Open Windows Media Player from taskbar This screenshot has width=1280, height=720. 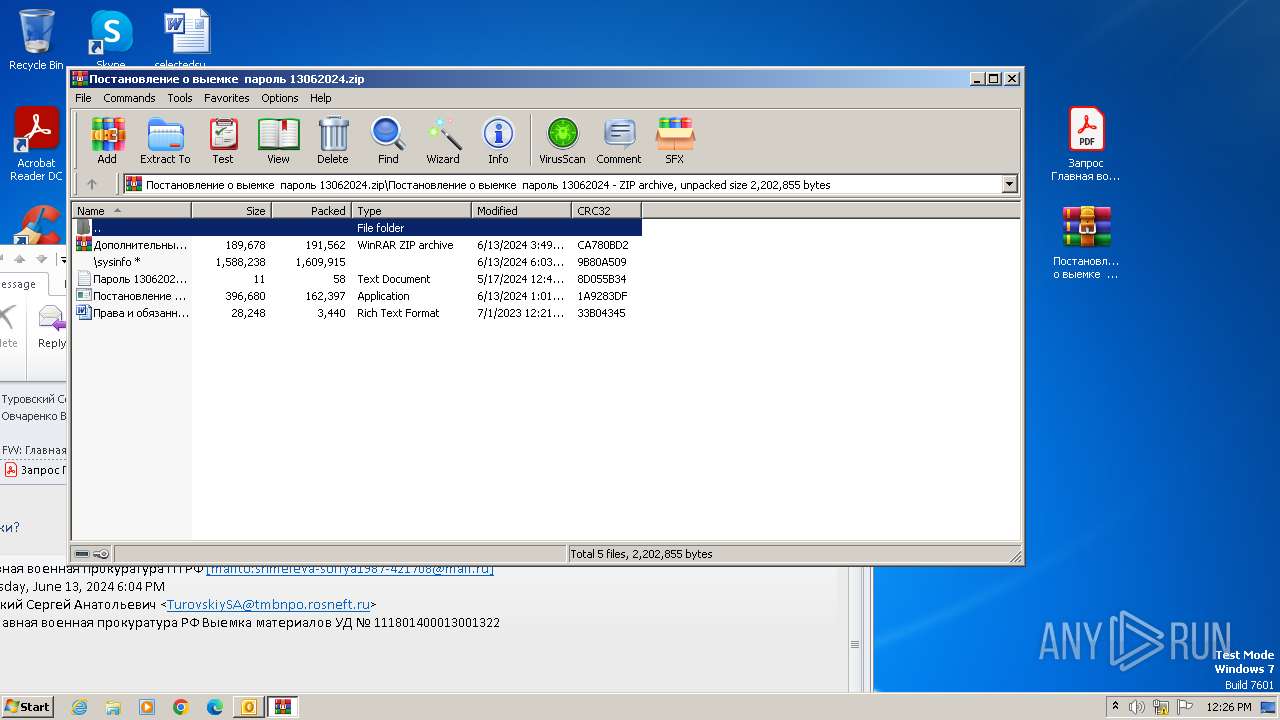[x=147, y=707]
